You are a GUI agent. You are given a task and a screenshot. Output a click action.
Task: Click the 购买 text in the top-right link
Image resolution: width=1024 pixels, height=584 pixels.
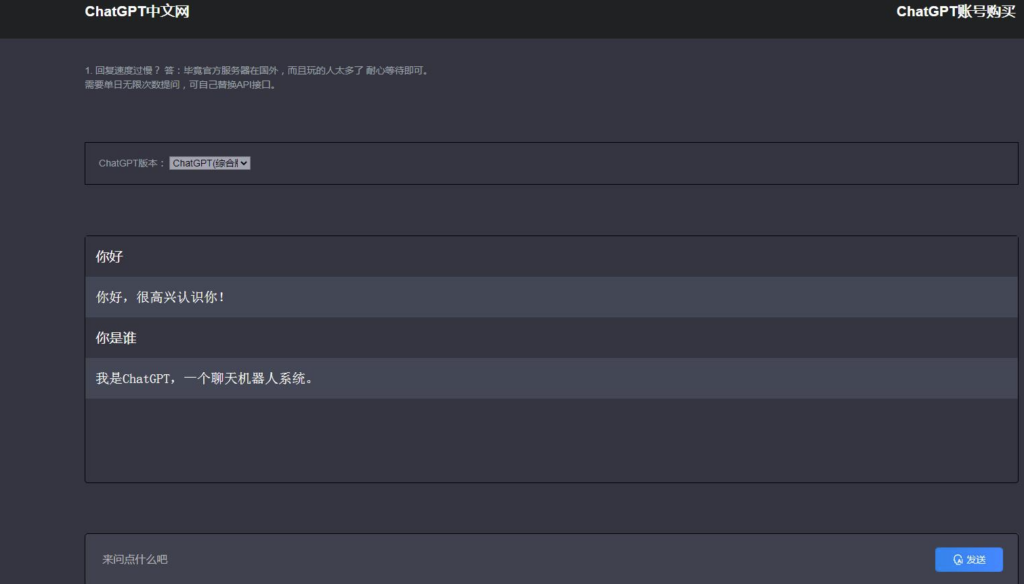pyautogui.click(x=1001, y=12)
